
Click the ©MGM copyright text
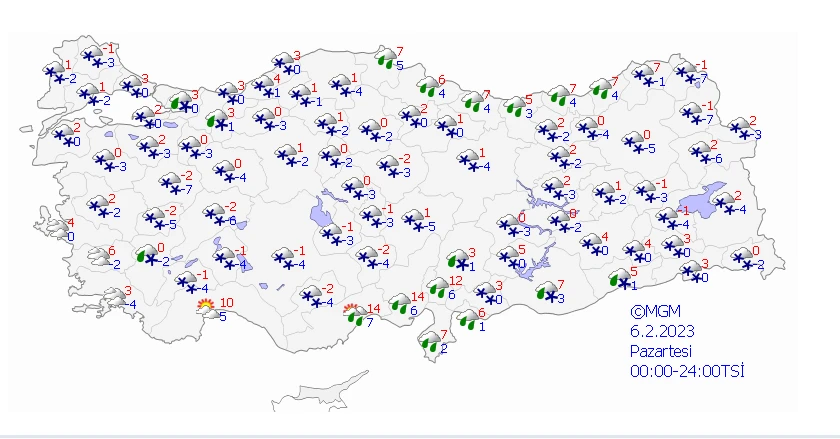pos(656,311)
